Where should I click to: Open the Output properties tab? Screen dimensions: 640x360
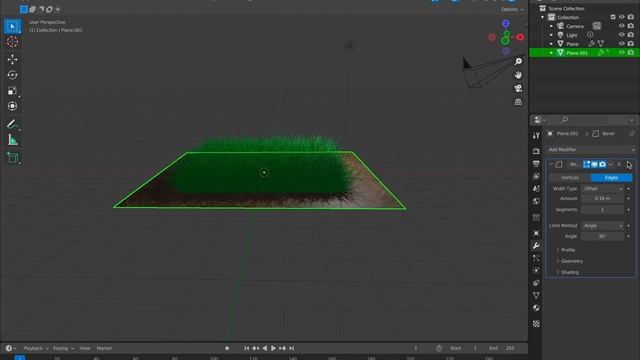click(x=536, y=164)
